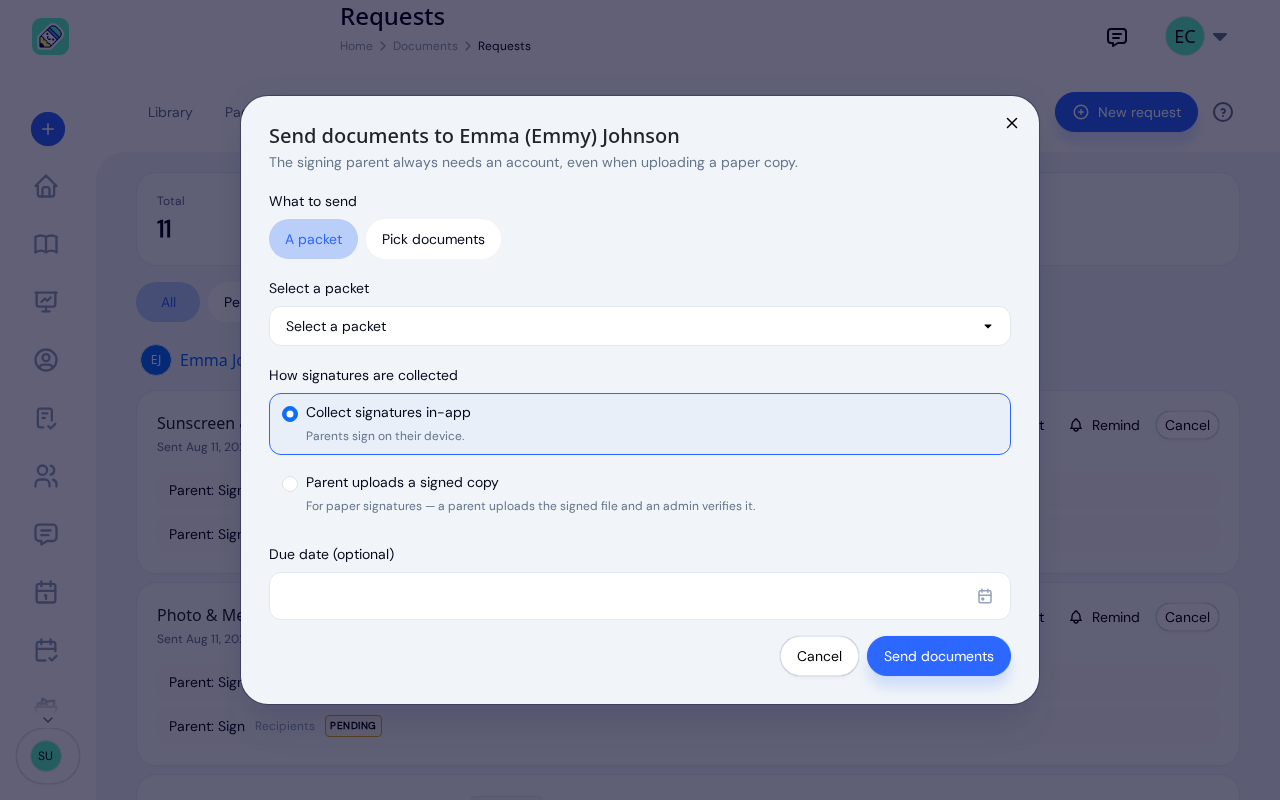Image resolution: width=1280 pixels, height=800 pixels.
Task: Click Cancel on the Photo & Media request
Action: point(1187,617)
